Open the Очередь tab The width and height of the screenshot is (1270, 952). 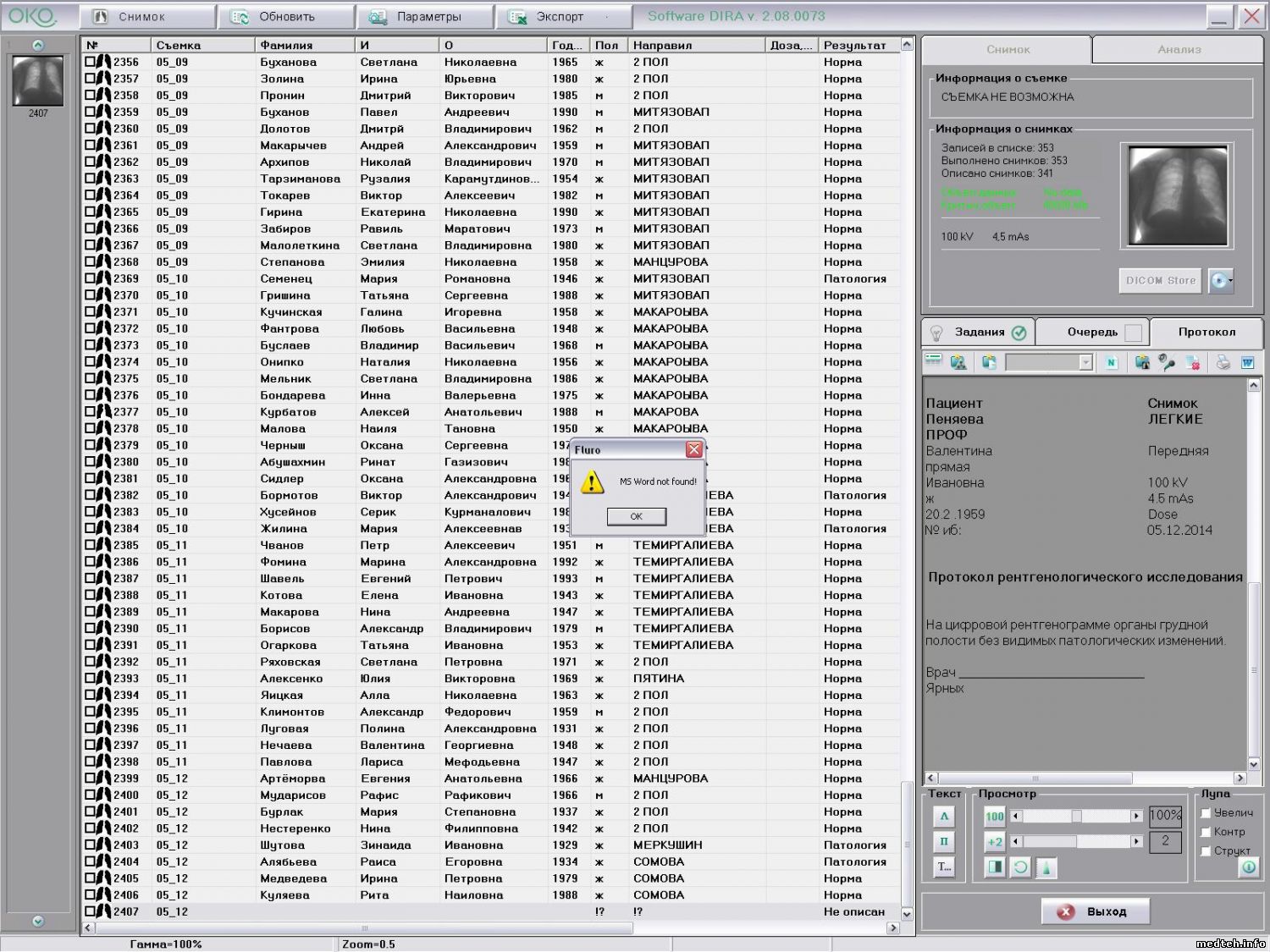tap(1091, 332)
